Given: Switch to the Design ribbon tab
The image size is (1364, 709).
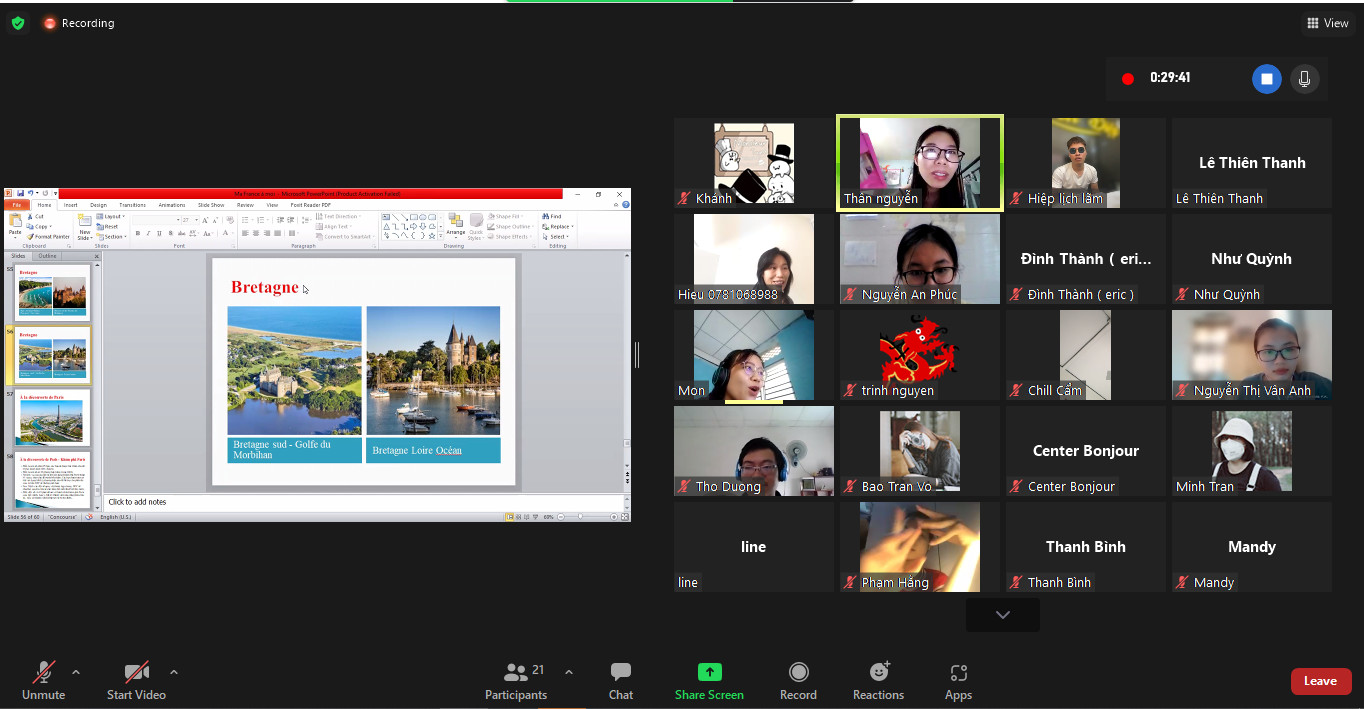Looking at the screenshot, I should pos(98,205).
